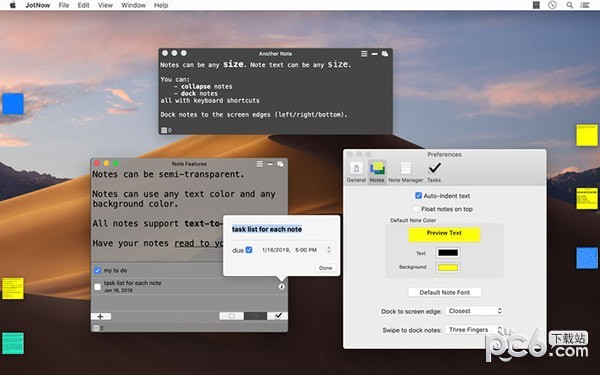Open the task list icon in Another Note

coord(364,54)
